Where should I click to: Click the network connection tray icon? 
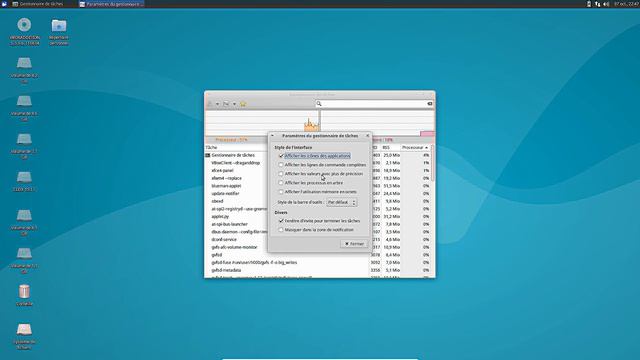[598, 4]
